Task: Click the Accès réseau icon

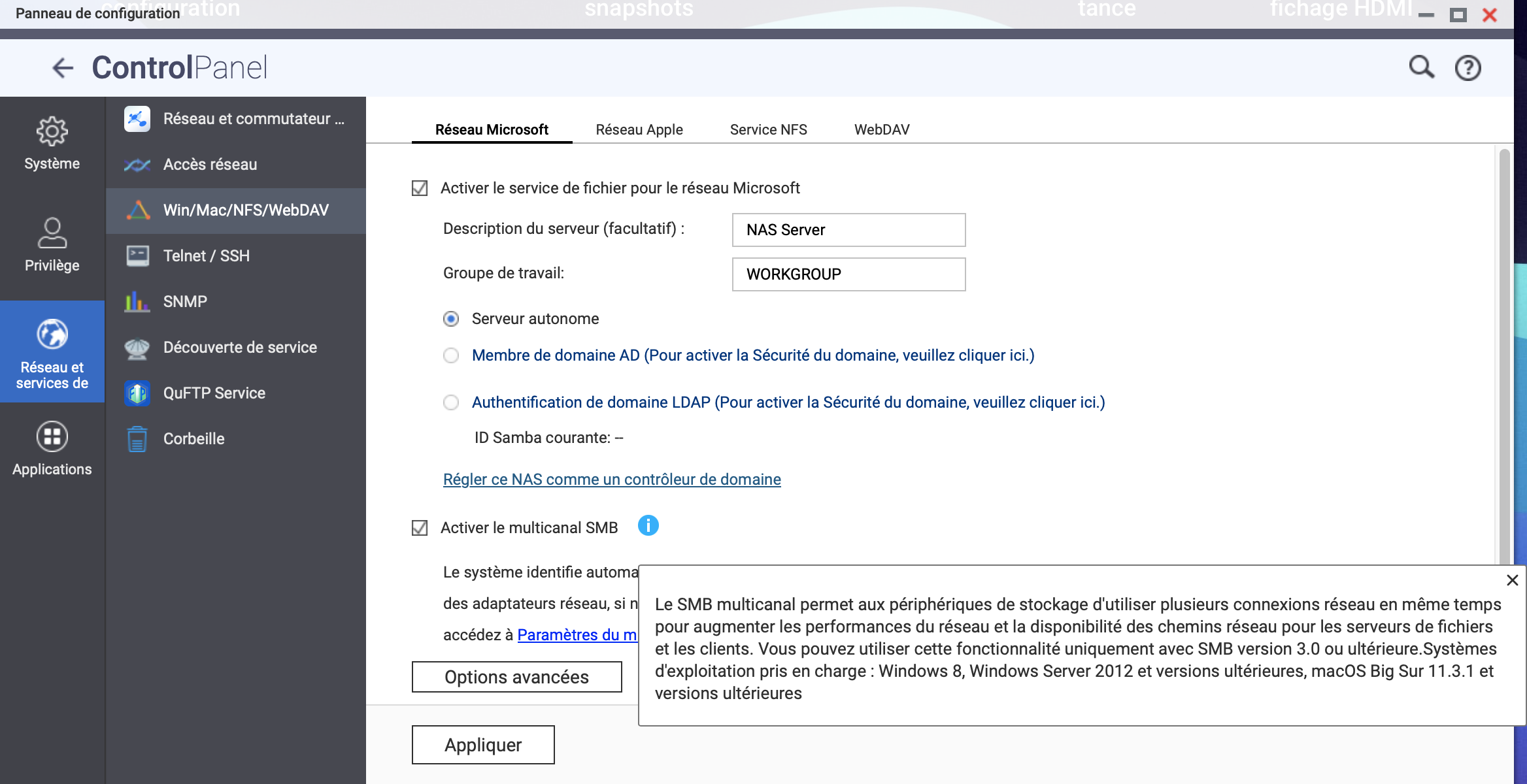Action: point(137,165)
